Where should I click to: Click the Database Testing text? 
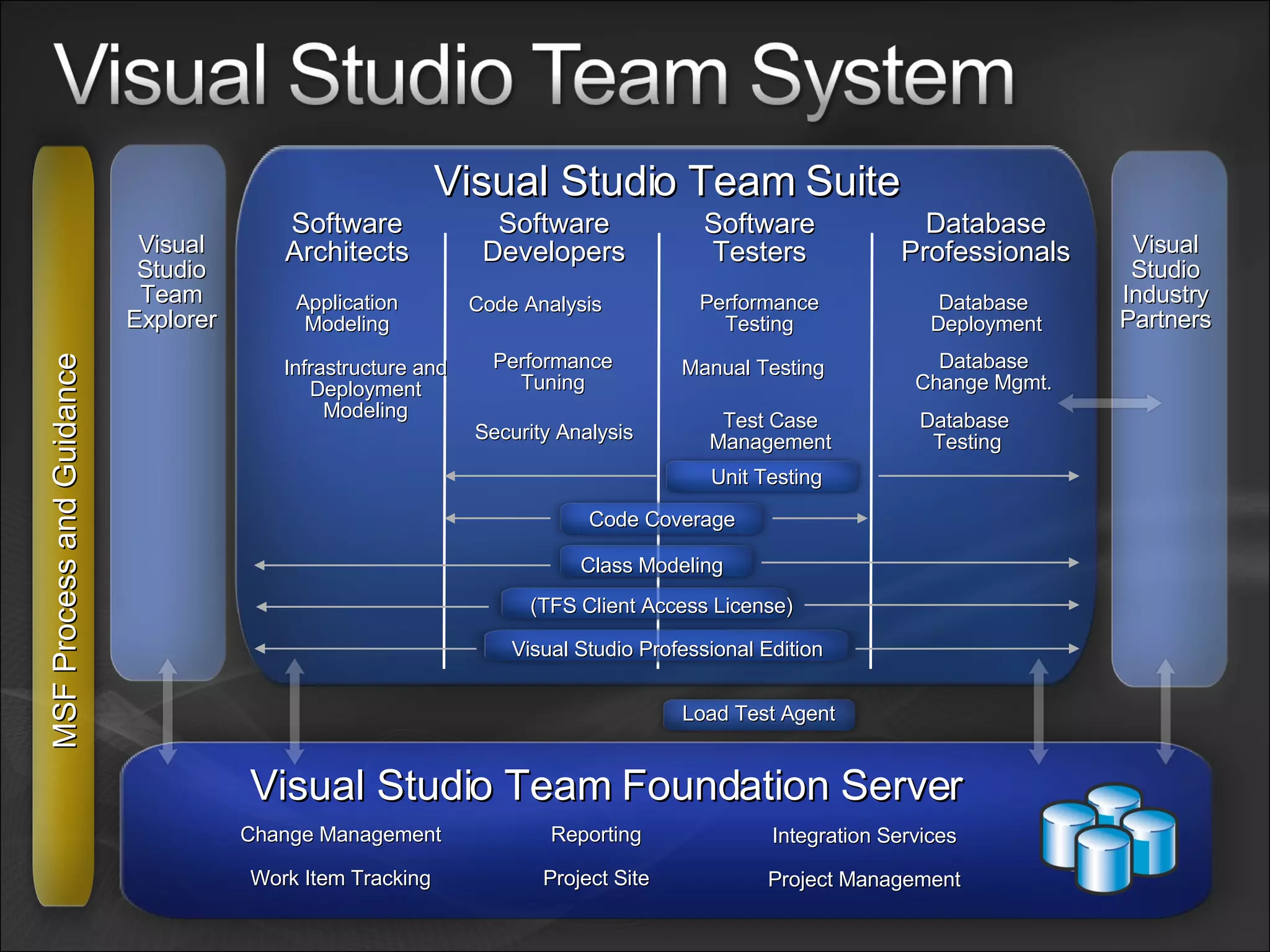click(965, 431)
